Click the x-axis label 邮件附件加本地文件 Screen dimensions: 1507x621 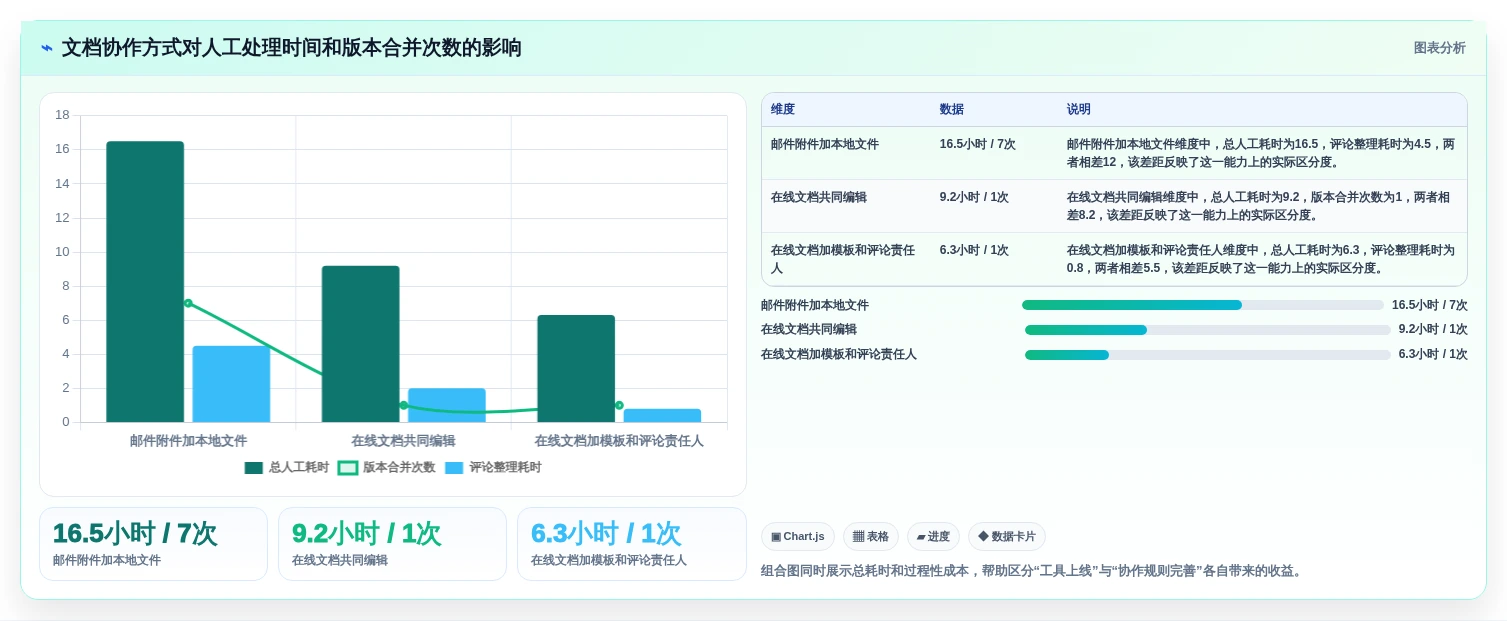[188, 440]
